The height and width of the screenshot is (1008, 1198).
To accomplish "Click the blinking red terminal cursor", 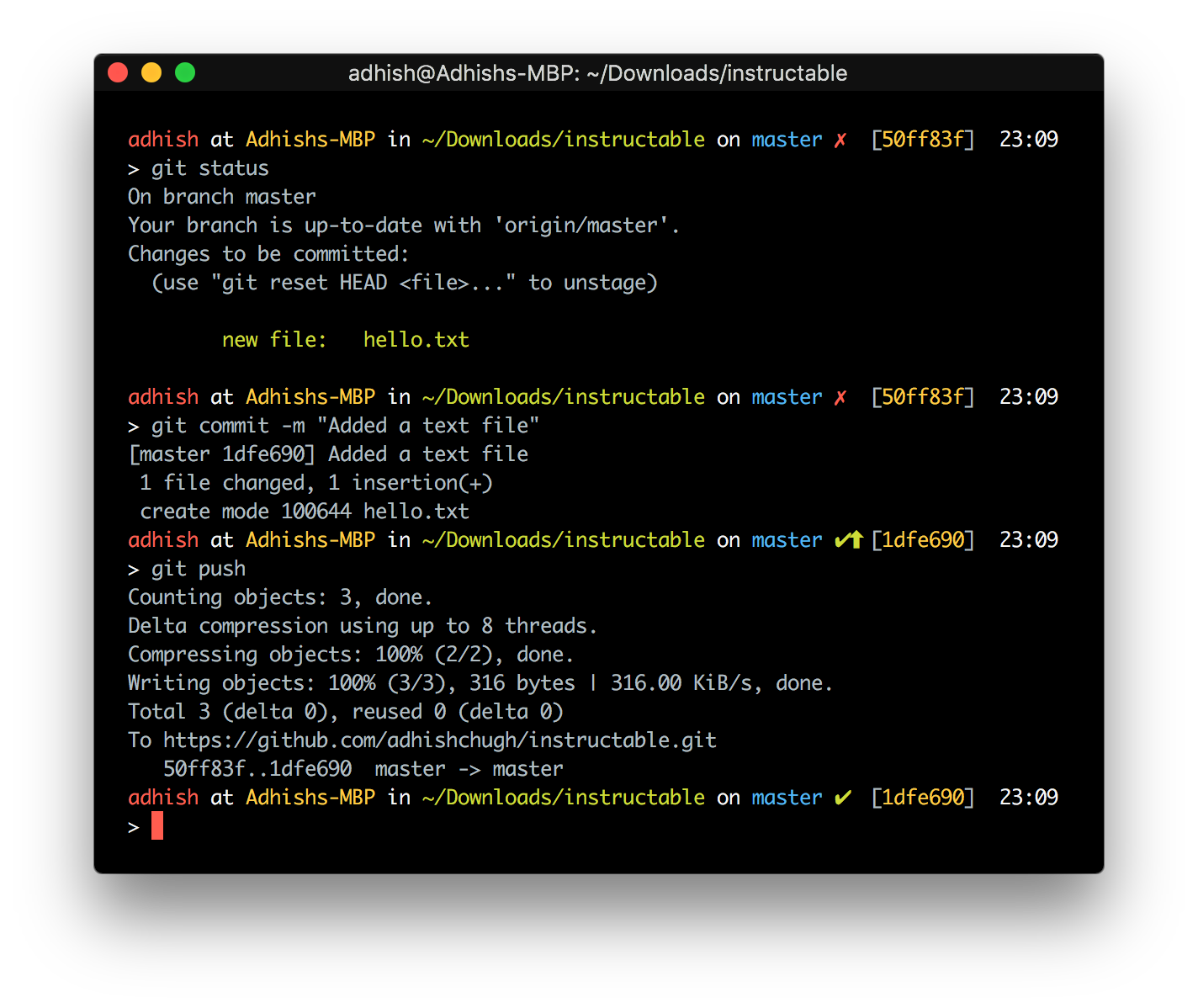I will (156, 825).
